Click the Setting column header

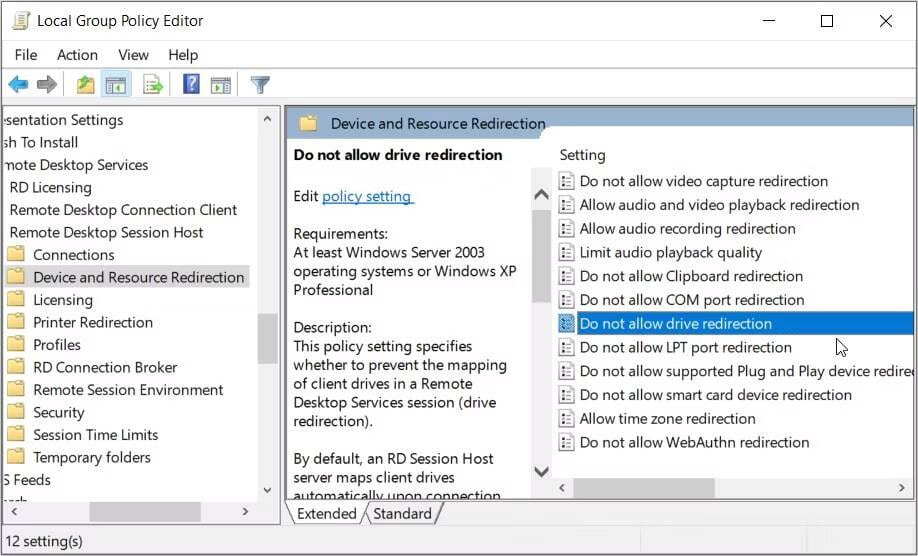coord(582,155)
